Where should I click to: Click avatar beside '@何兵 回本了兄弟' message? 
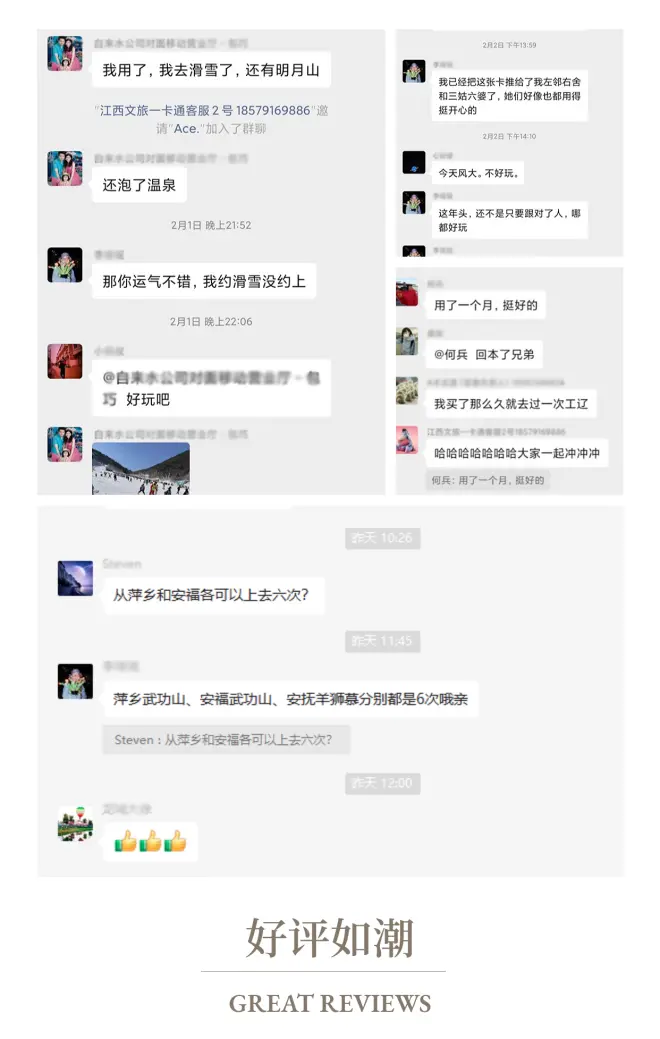tap(407, 341)
